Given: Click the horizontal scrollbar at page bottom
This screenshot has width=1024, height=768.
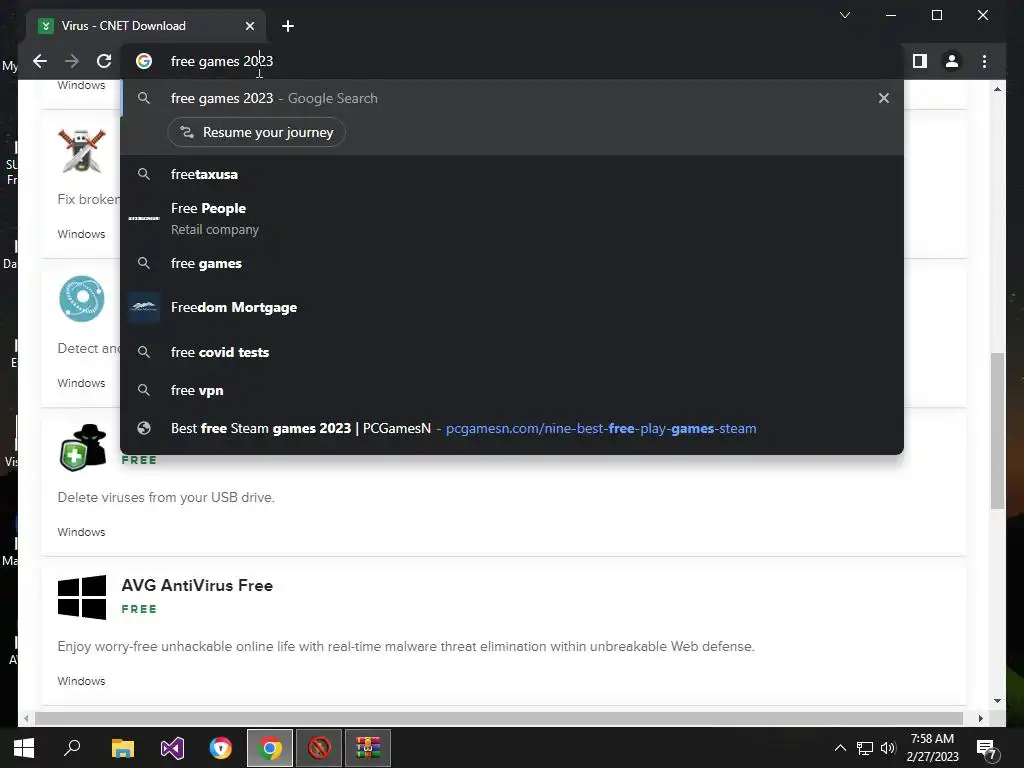Looking at the screenshot, I should click(x=499, y=718).
